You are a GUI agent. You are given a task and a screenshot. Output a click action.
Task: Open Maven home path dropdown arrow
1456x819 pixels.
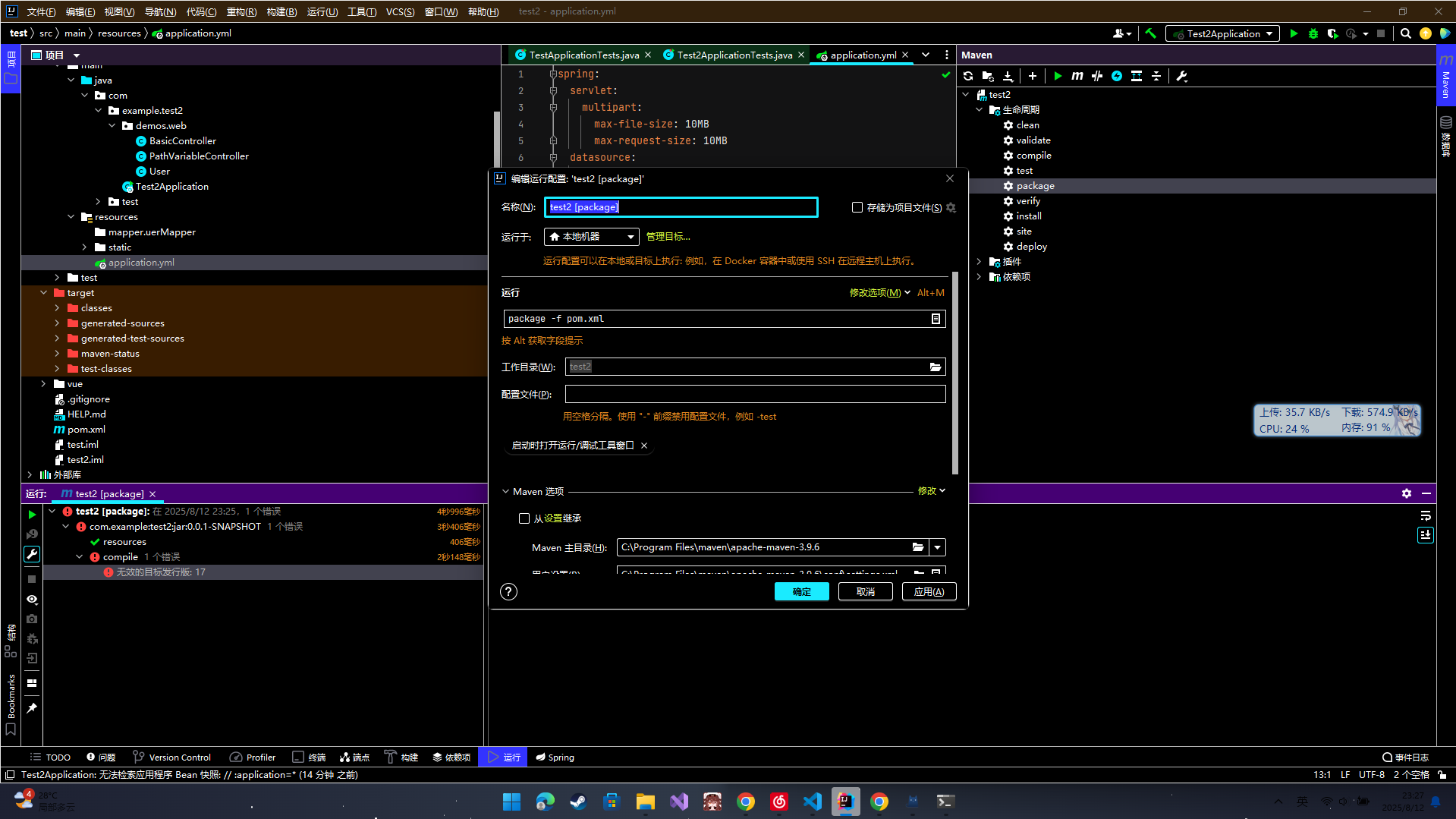pos(938,547)
